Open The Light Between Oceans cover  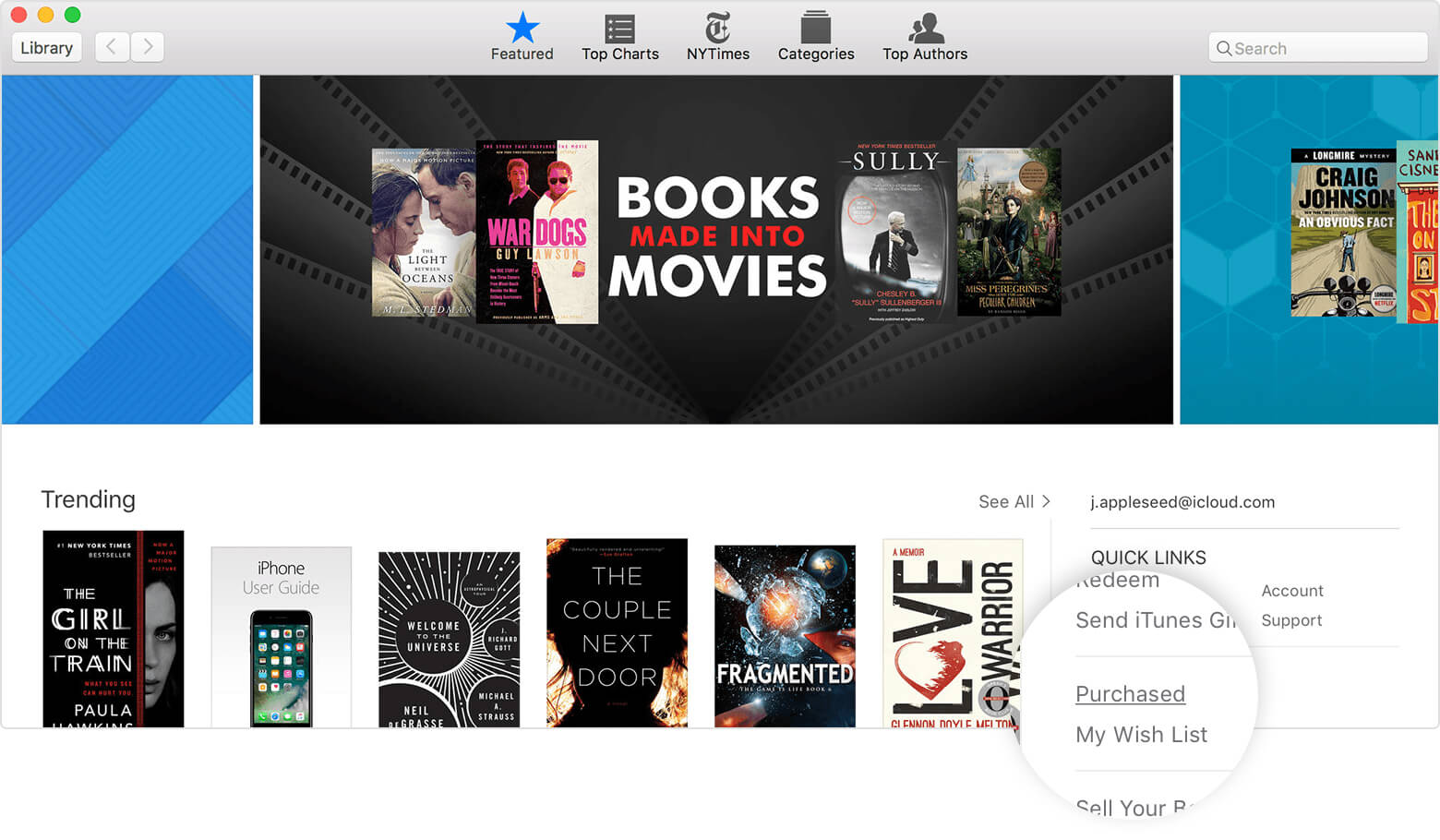(x=424, y=233)
